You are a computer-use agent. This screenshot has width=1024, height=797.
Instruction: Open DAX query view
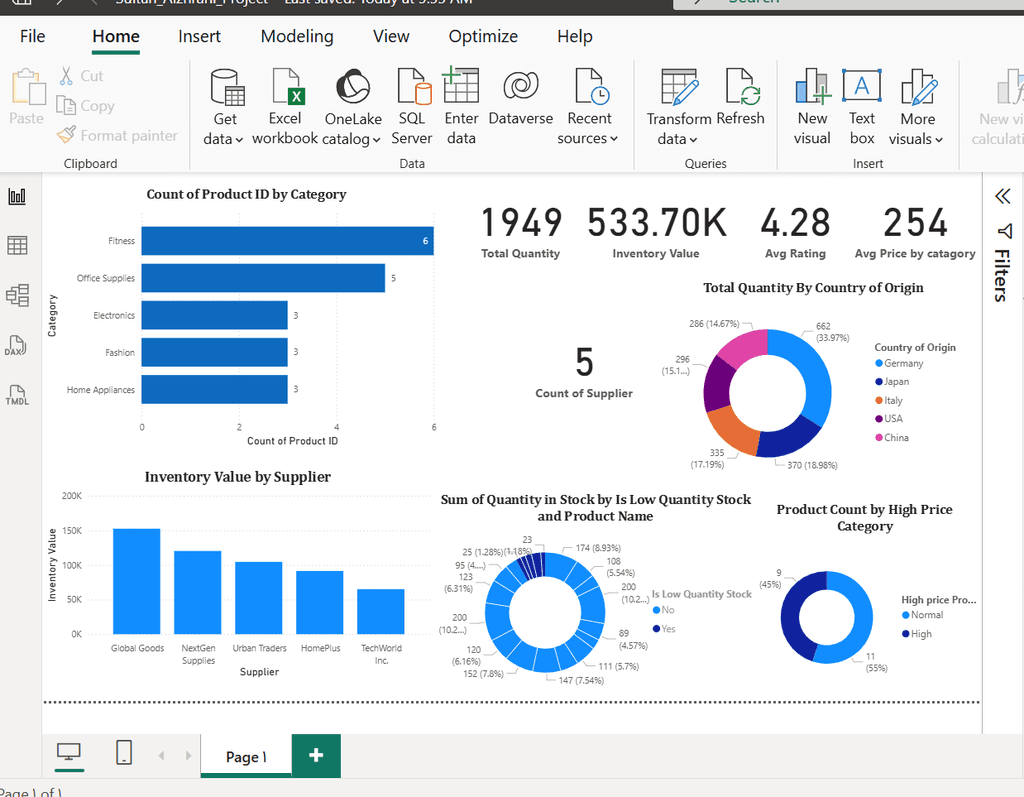[x=17, y=346]
